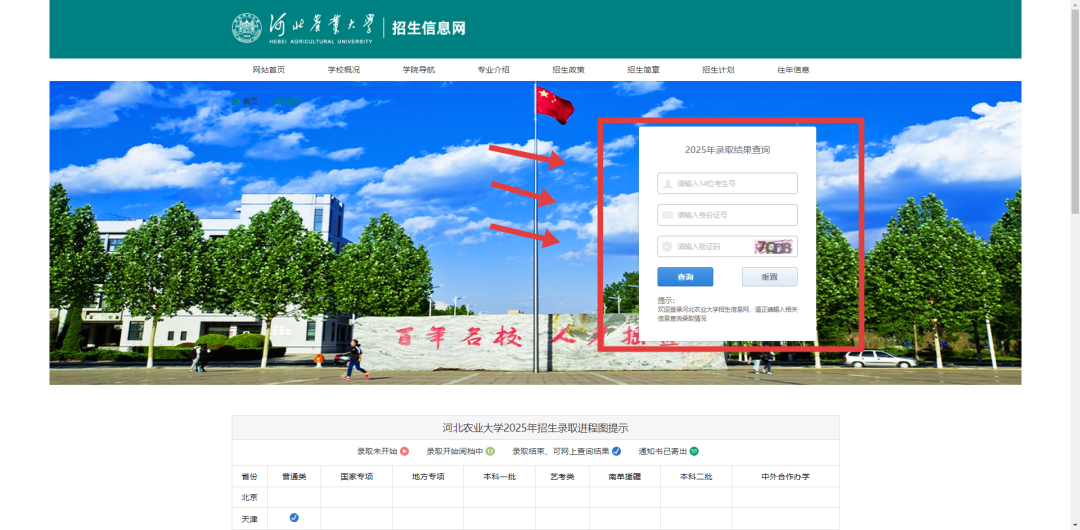Image resolution: width=1080 pixels, height=530 pixels.
Task: Open the 学校概况 menu item
Action: [344, 70]
